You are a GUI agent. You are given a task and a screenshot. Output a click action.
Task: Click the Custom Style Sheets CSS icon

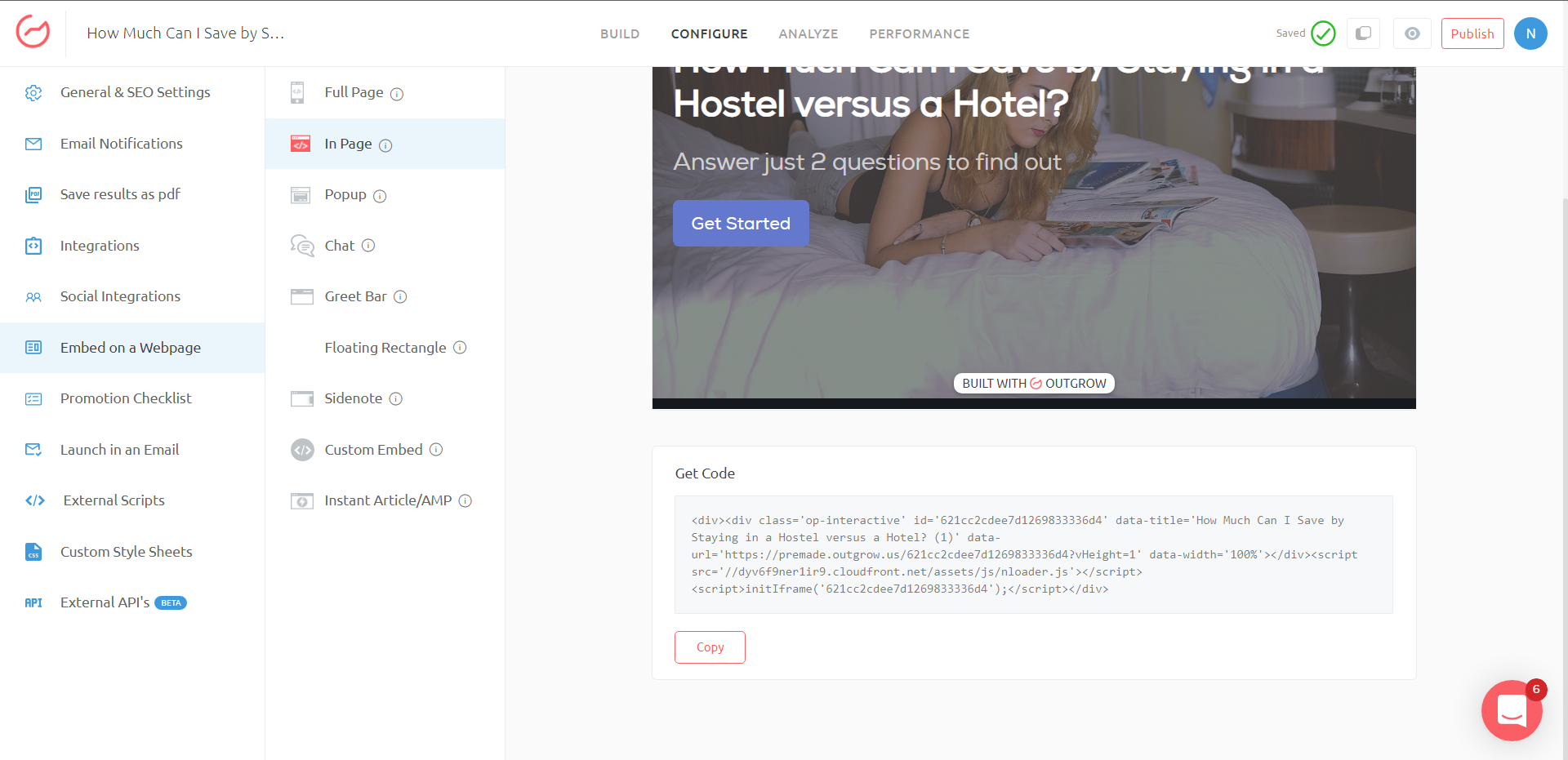coord(33,552)
